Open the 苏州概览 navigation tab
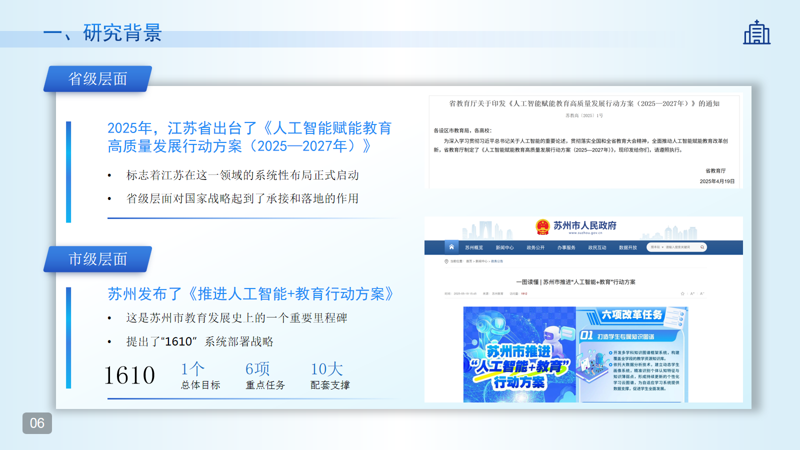The width and height of the screenshot is (800, 450). [x=474, y=247]
